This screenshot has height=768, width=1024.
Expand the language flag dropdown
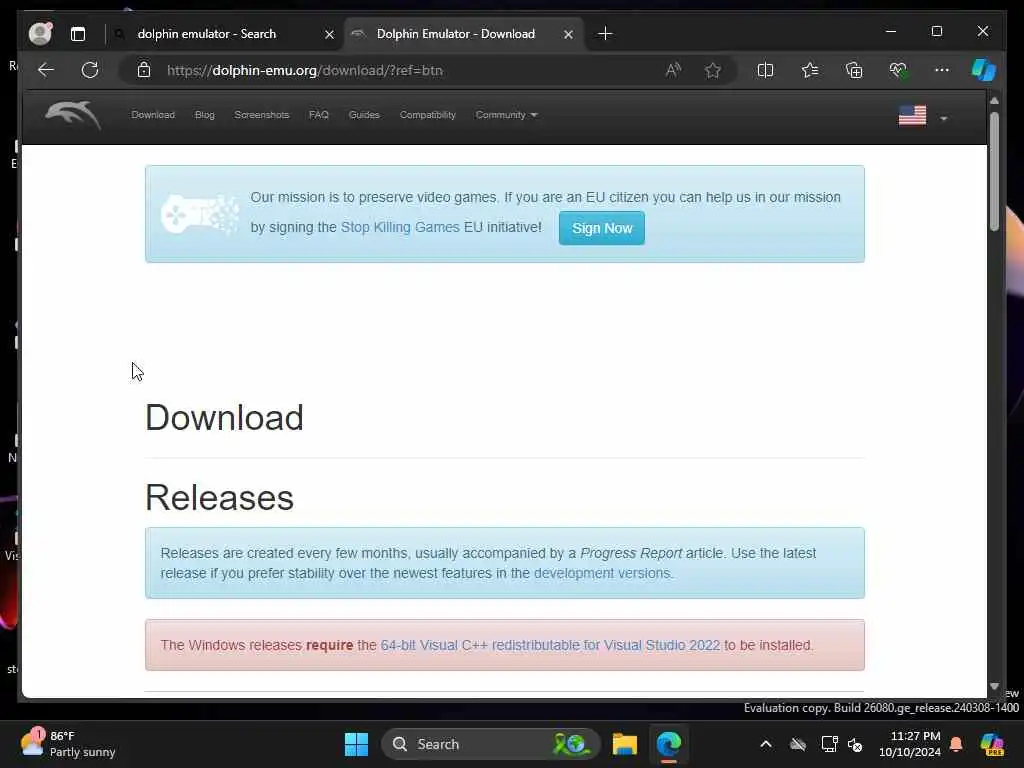coord(923,116)
